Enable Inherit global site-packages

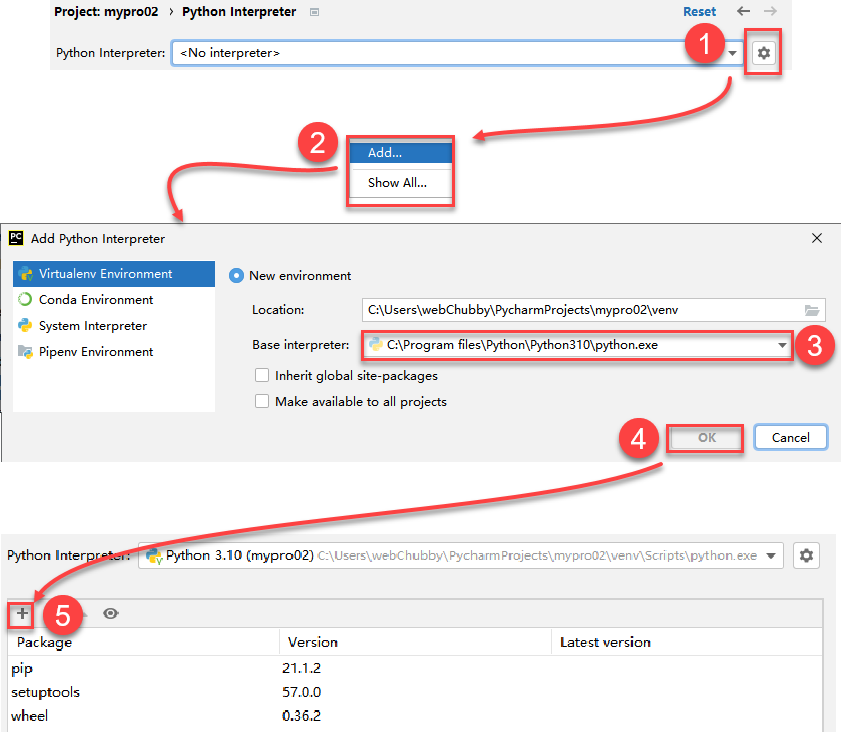262,375
